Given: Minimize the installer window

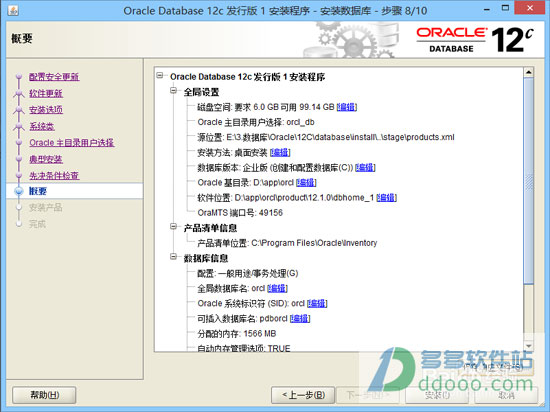Looking at the screenshot, I should [x=487, y=9].
